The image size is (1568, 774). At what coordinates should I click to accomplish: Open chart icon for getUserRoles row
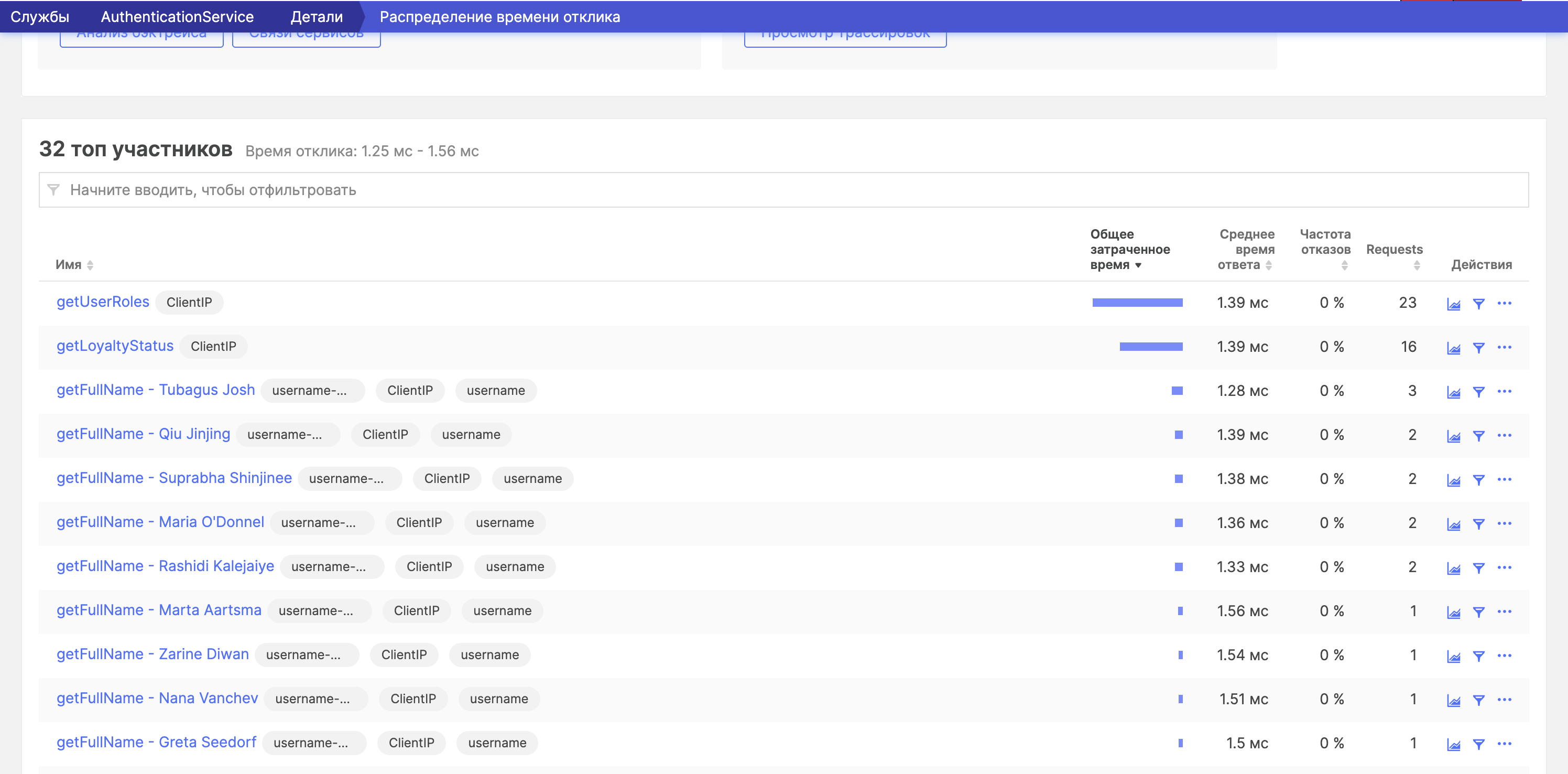click(1453, 304)
